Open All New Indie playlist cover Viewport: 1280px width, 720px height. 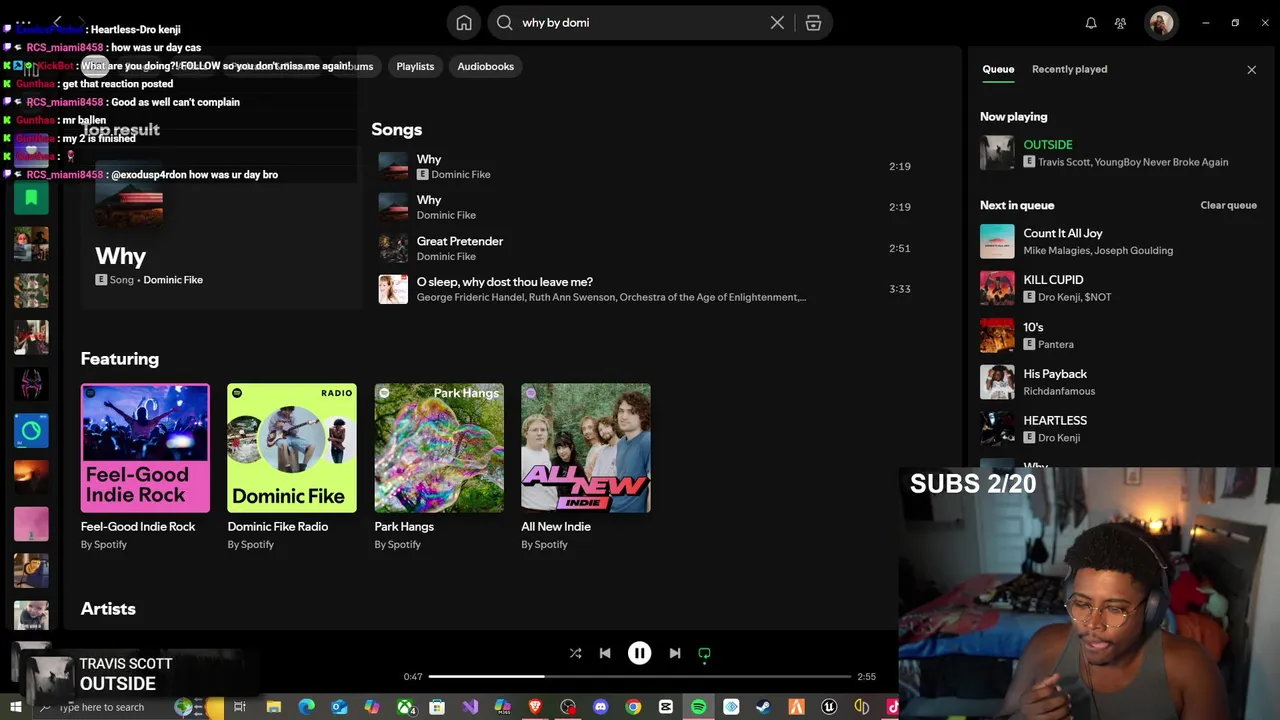(x=586, y=448)
